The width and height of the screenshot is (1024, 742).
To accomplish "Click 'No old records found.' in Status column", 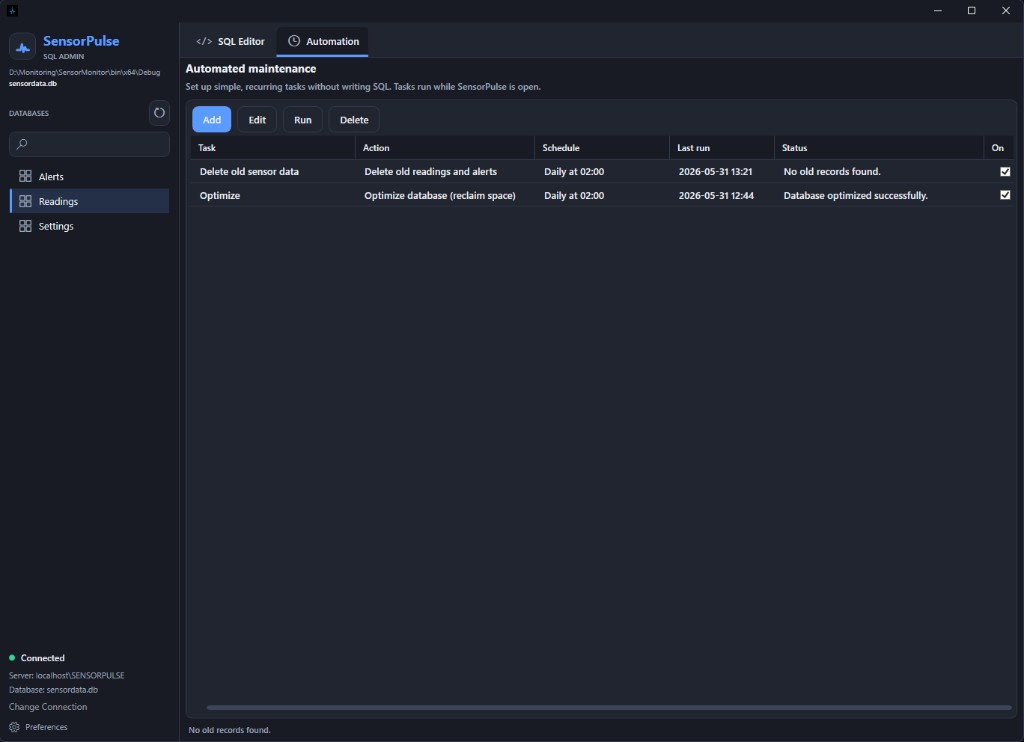I will (832, 172).
